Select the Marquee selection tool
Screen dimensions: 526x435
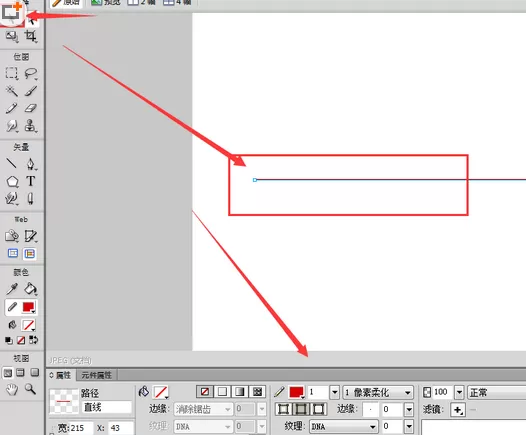(x=12, y=73)
